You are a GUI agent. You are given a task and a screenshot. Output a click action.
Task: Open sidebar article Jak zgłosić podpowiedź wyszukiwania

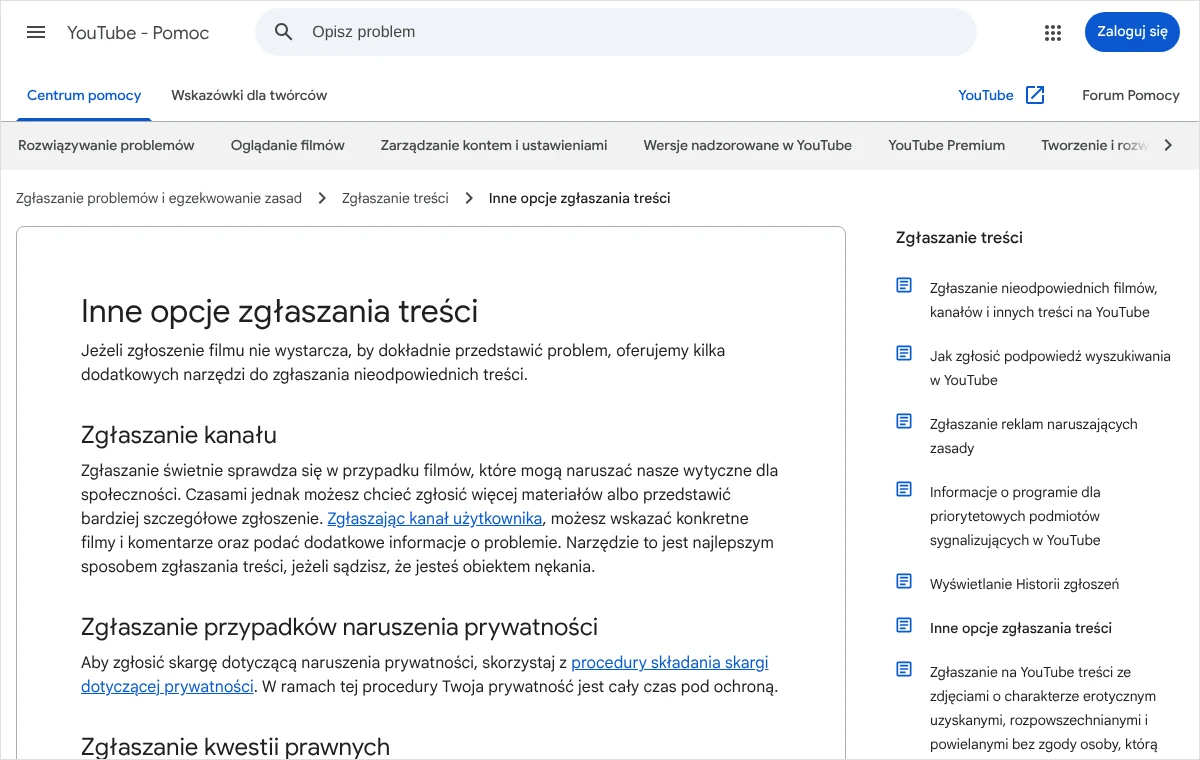[1050, 368]
